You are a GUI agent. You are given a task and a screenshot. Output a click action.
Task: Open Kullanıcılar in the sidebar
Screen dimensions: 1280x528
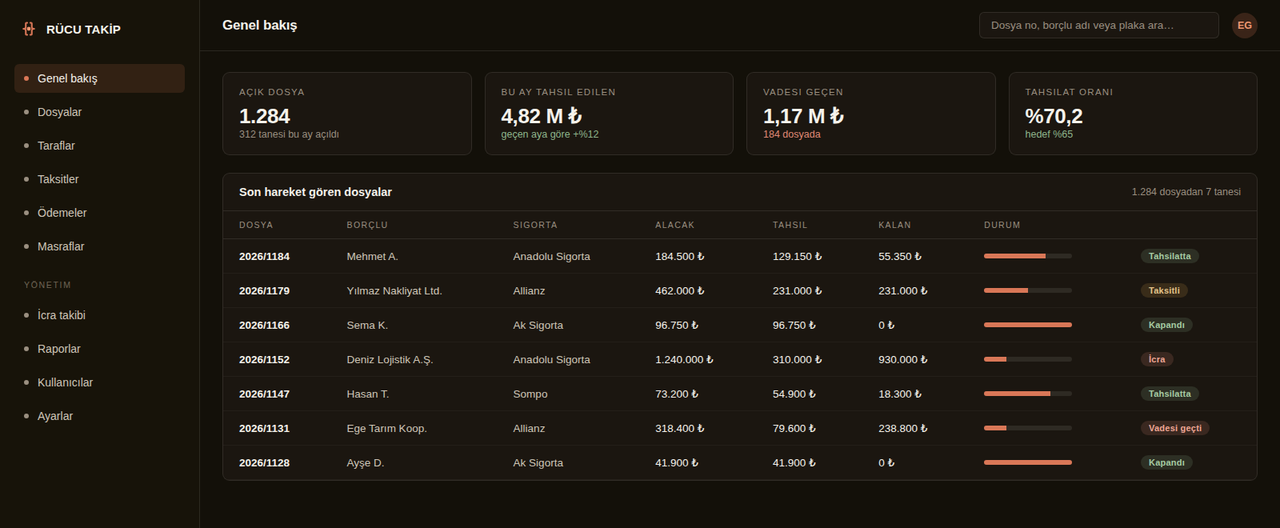[99, 382]
